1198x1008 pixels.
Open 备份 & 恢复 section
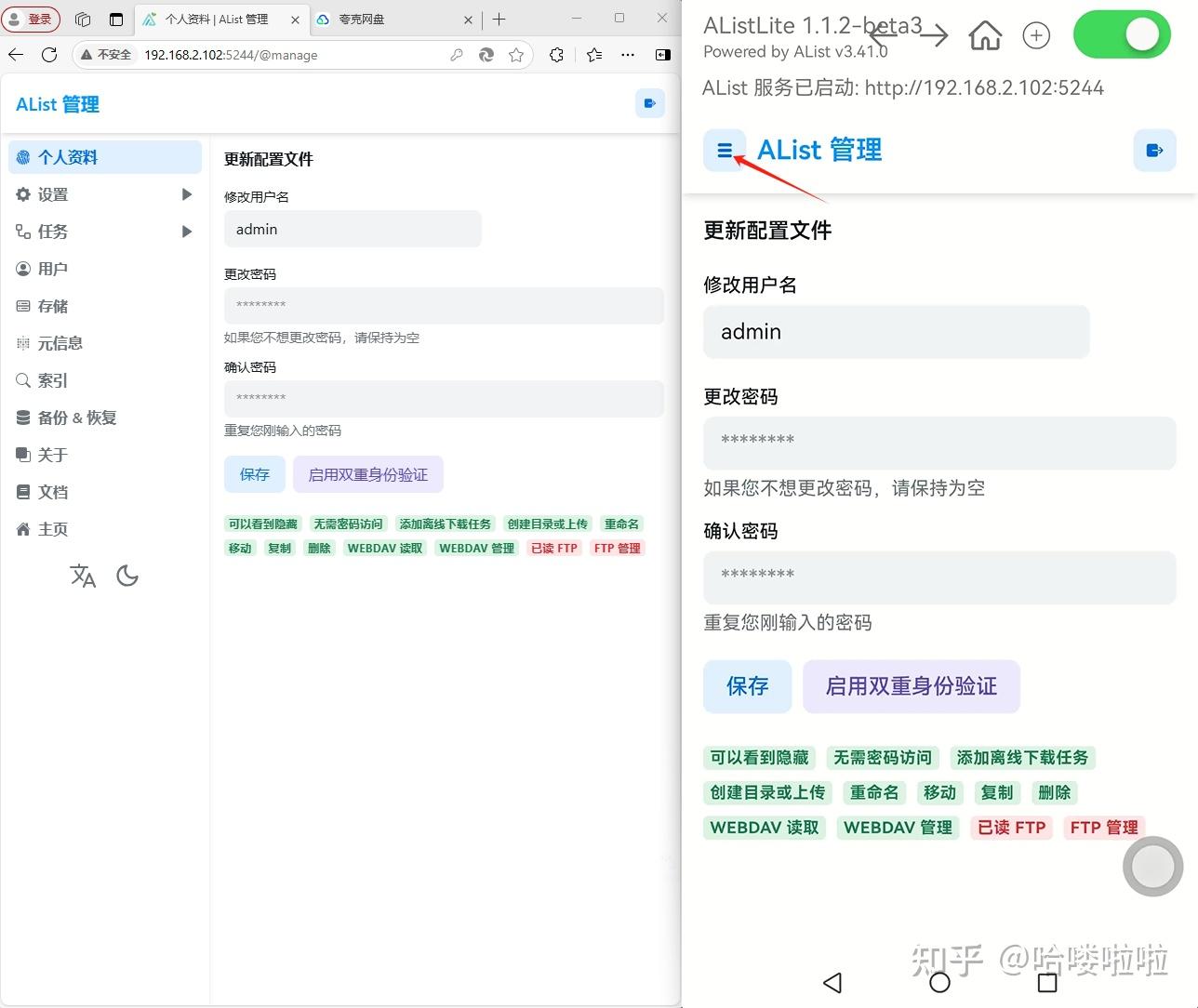click(76, 417)
